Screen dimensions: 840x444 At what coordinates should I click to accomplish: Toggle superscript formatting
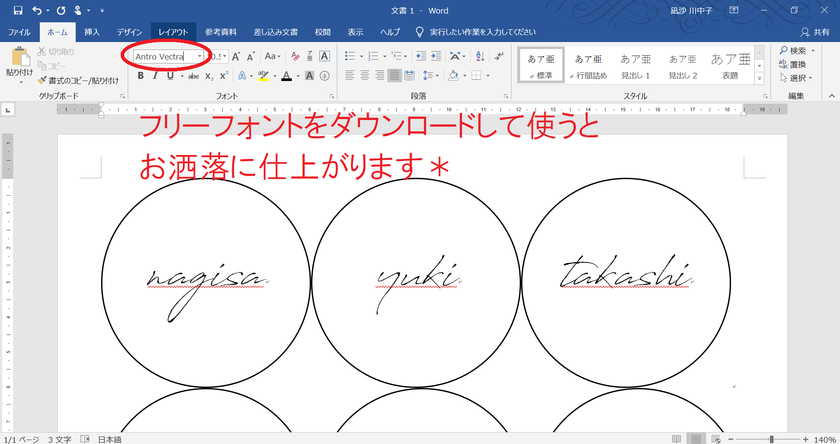[x=224, y=76]
